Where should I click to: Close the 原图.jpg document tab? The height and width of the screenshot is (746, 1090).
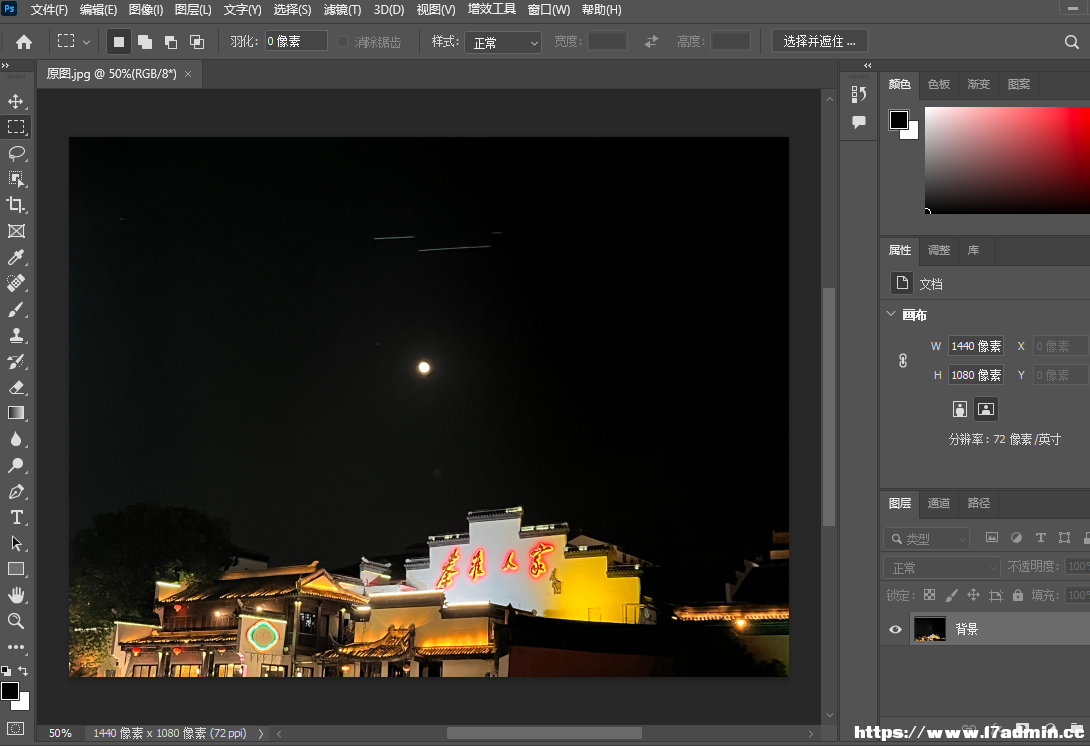pyautogui.click(x=188, y=74)
